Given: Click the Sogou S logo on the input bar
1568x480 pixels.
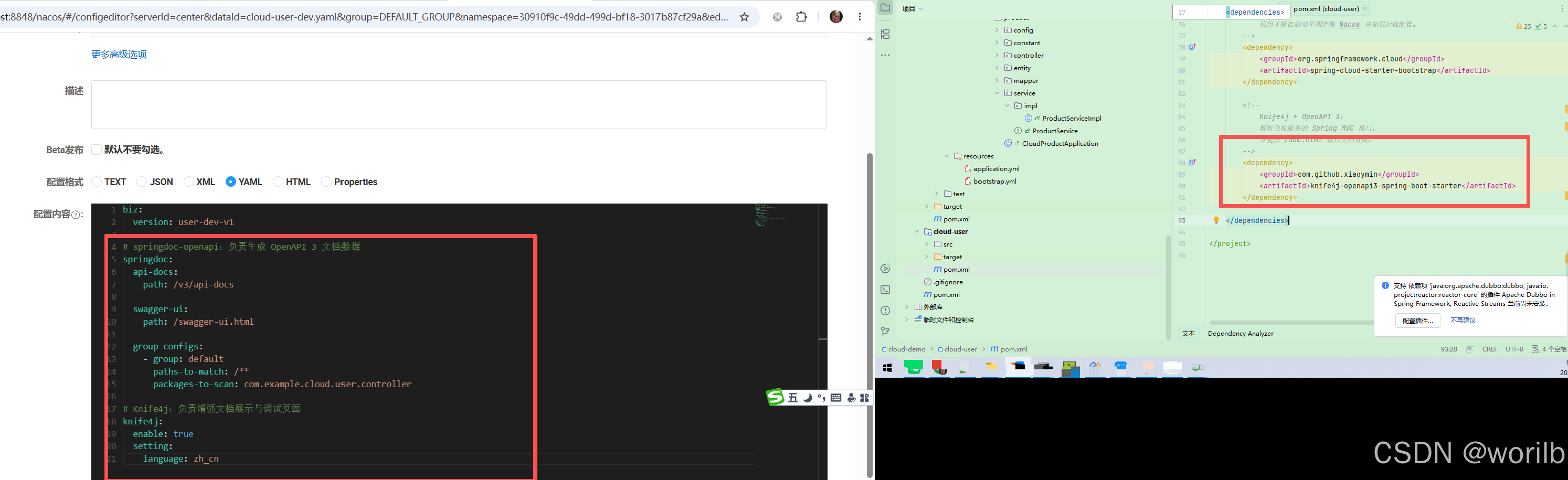Looking at the screenshot, I should [776, 397].
